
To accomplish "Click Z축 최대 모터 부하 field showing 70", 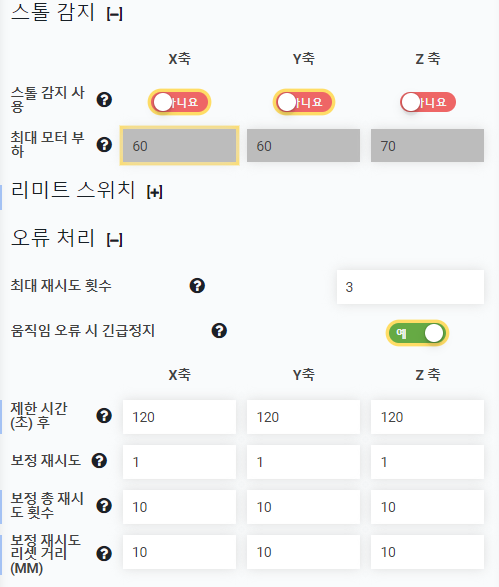I will click(428, 146).
